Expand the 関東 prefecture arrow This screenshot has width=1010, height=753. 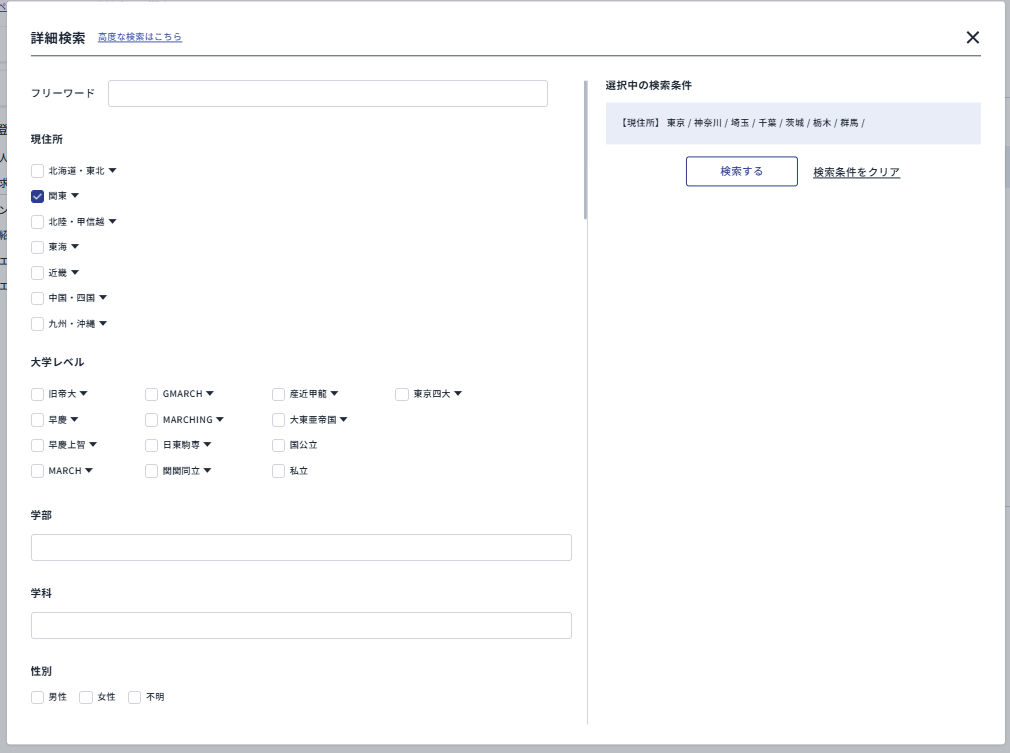tap(75, 196)
